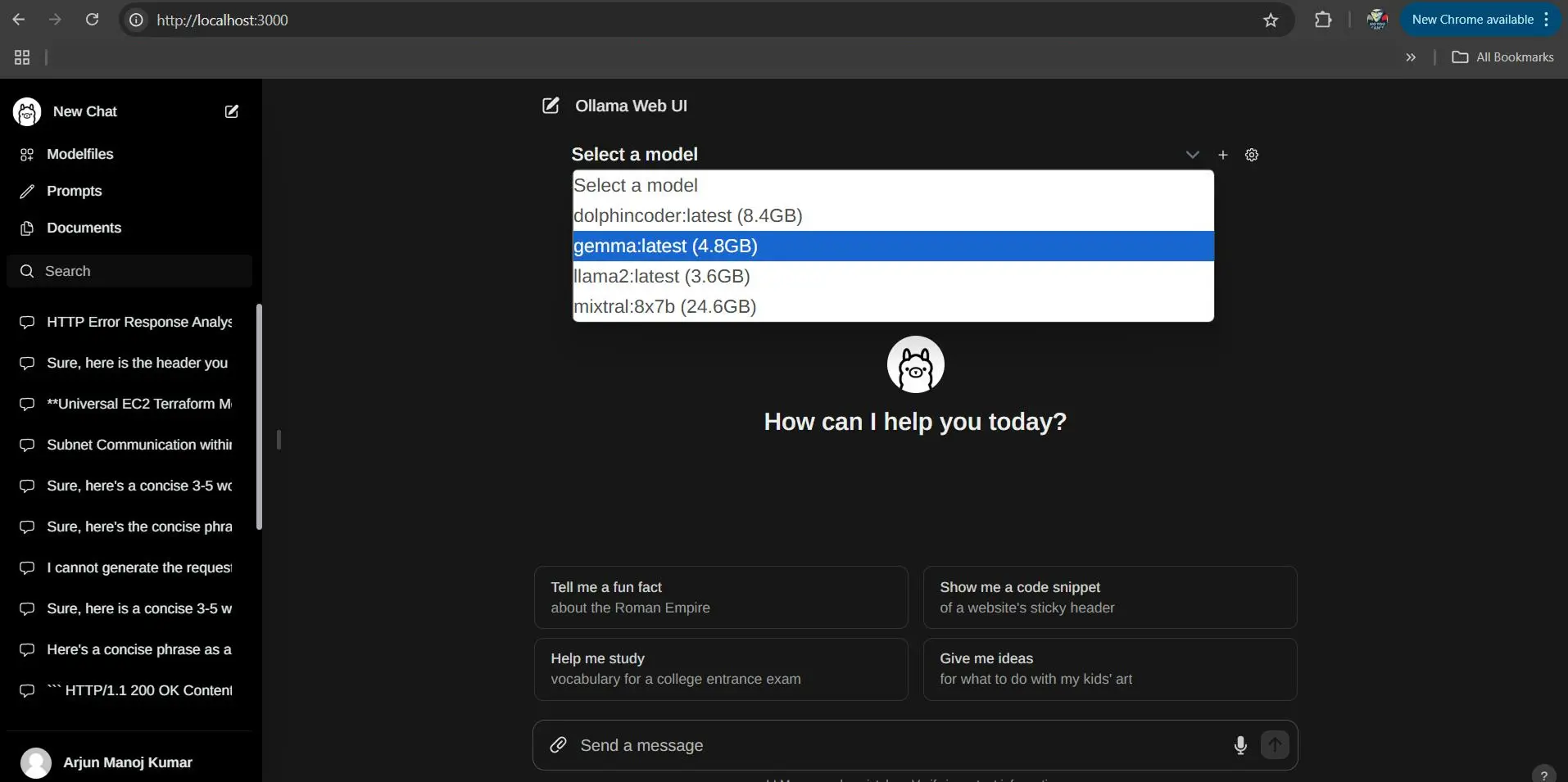Click the 'Help me study' suggestion
1568x782 pixels.
click(721, 669)
